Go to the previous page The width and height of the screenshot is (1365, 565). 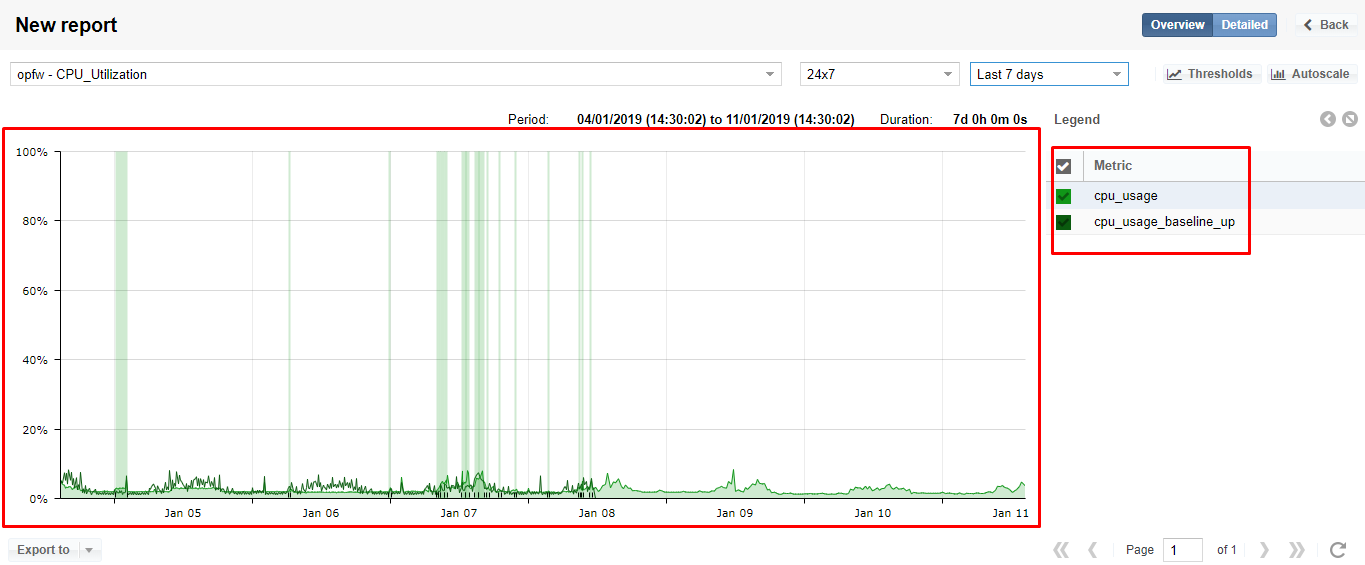(x=1093, y=550)
